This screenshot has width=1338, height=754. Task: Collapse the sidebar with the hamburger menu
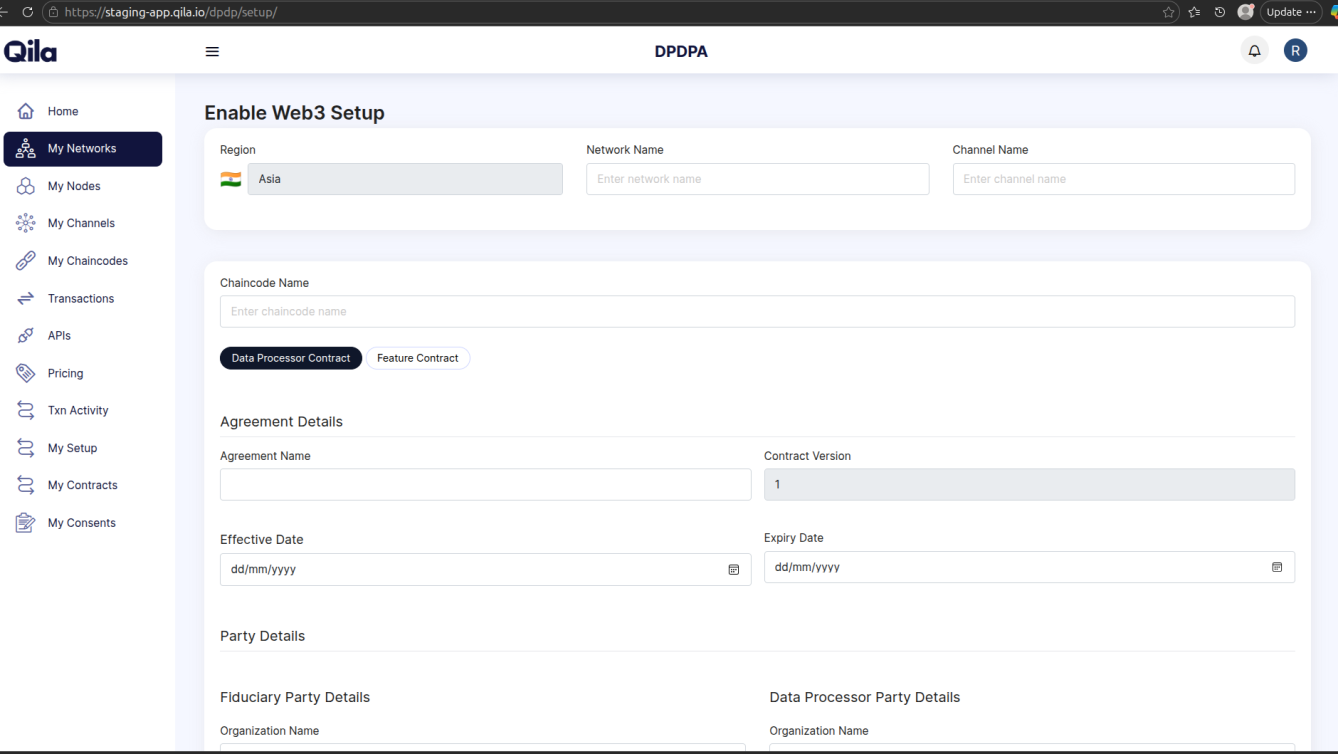(x=212, y=50)
